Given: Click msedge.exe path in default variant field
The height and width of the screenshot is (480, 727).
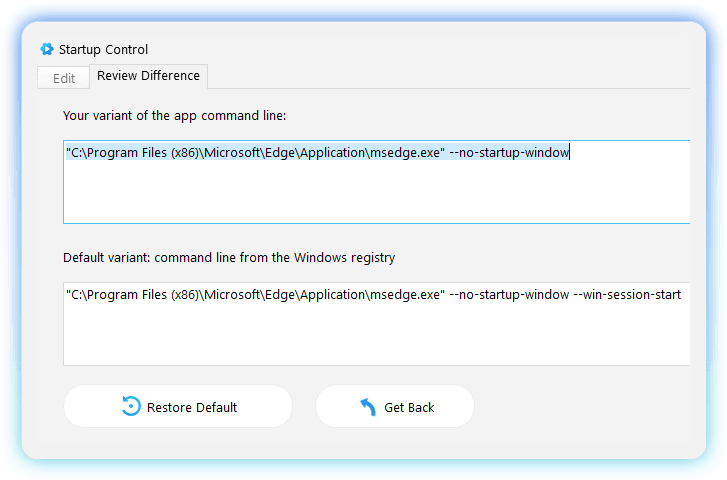Looking at the screenshot, I should tap(254, 295).
